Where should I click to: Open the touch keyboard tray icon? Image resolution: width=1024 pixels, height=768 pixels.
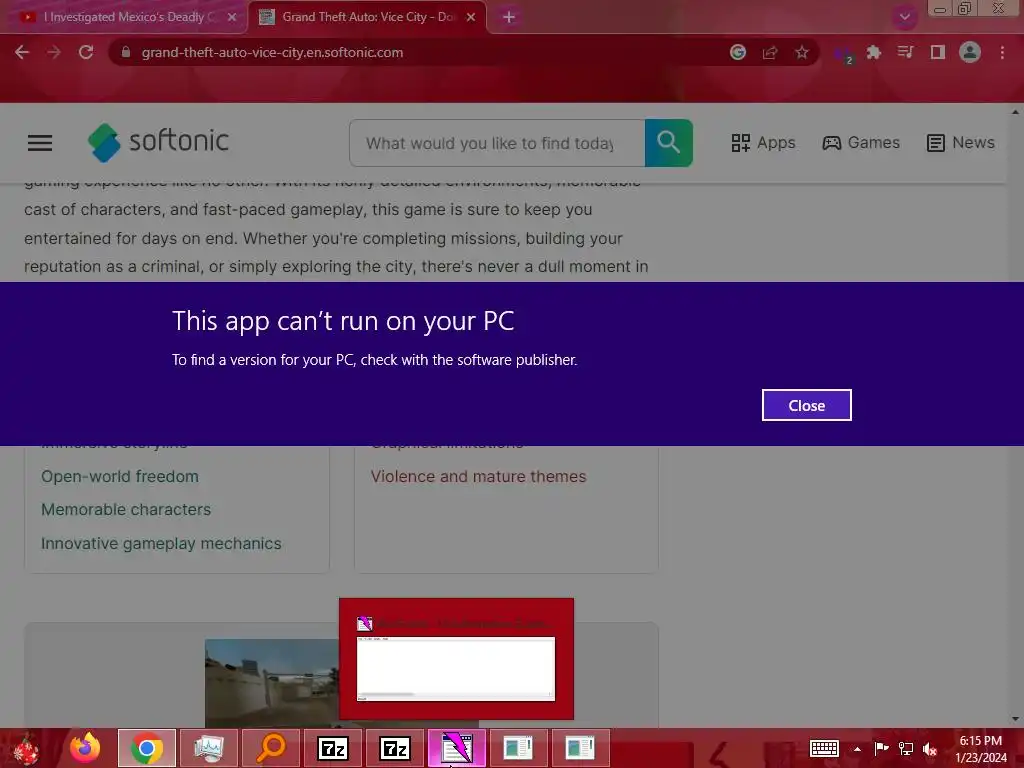click(824, 748)
